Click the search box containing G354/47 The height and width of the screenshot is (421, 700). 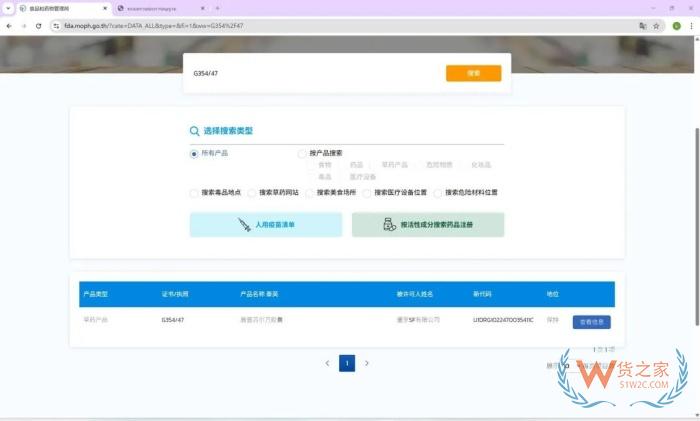(x=315, y=73)
